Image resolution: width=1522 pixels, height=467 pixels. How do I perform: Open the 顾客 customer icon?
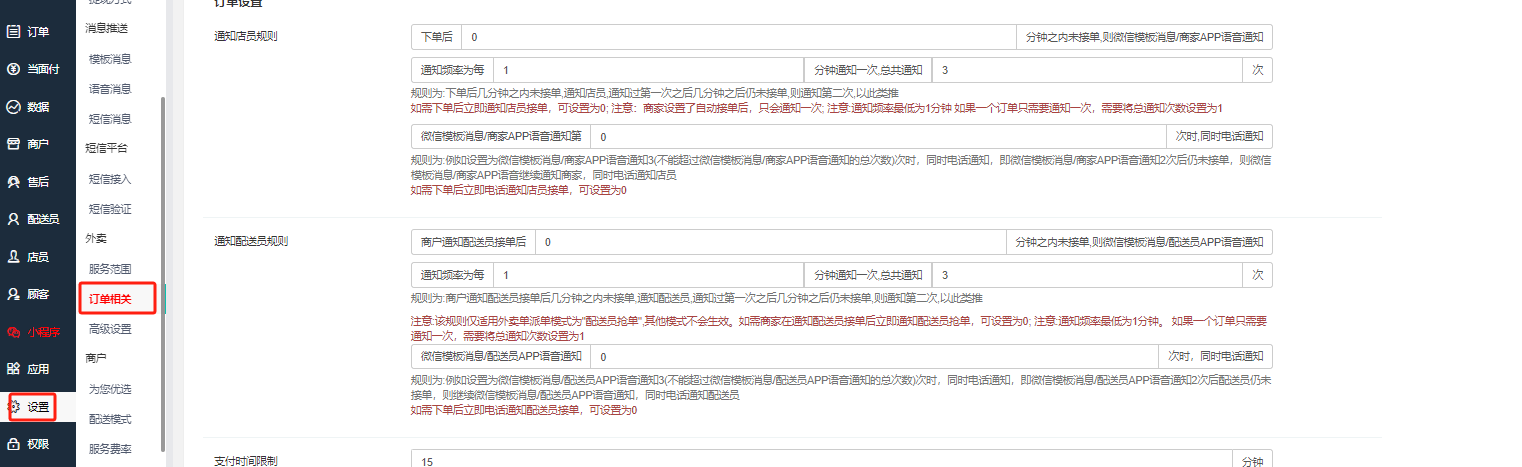pyautogui.click(x=14, y=294)
